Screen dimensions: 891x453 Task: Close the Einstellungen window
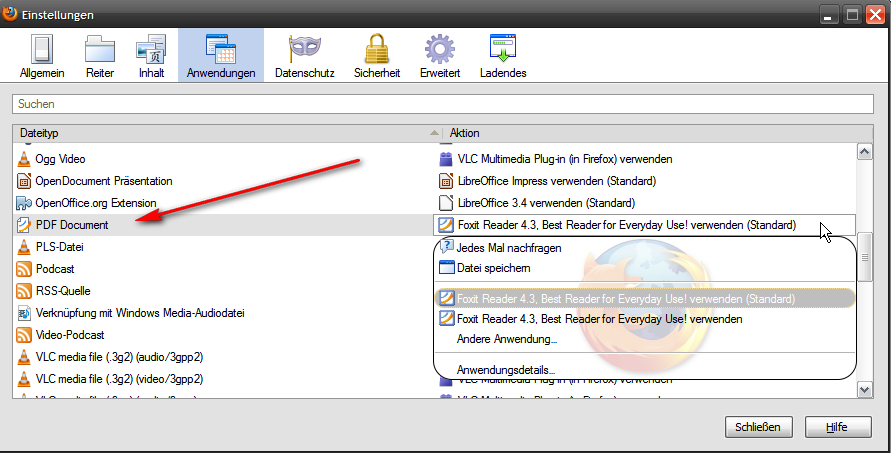pyautogui.click(x=876, y=14)
